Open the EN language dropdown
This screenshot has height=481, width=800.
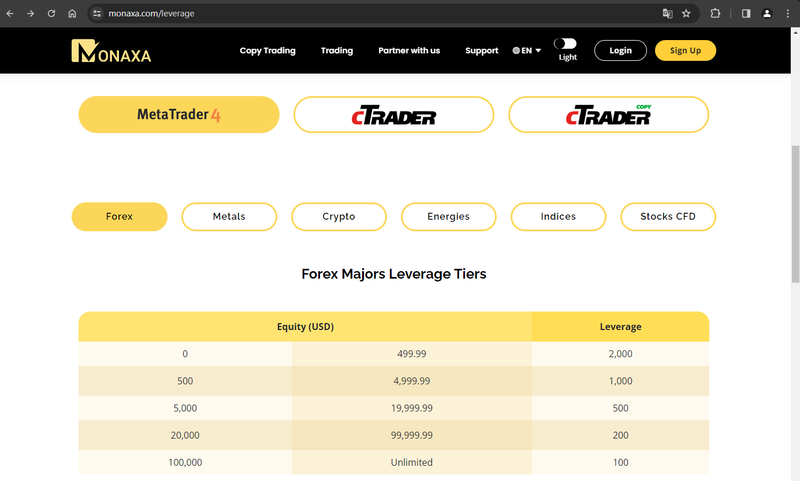click(527, 50)
